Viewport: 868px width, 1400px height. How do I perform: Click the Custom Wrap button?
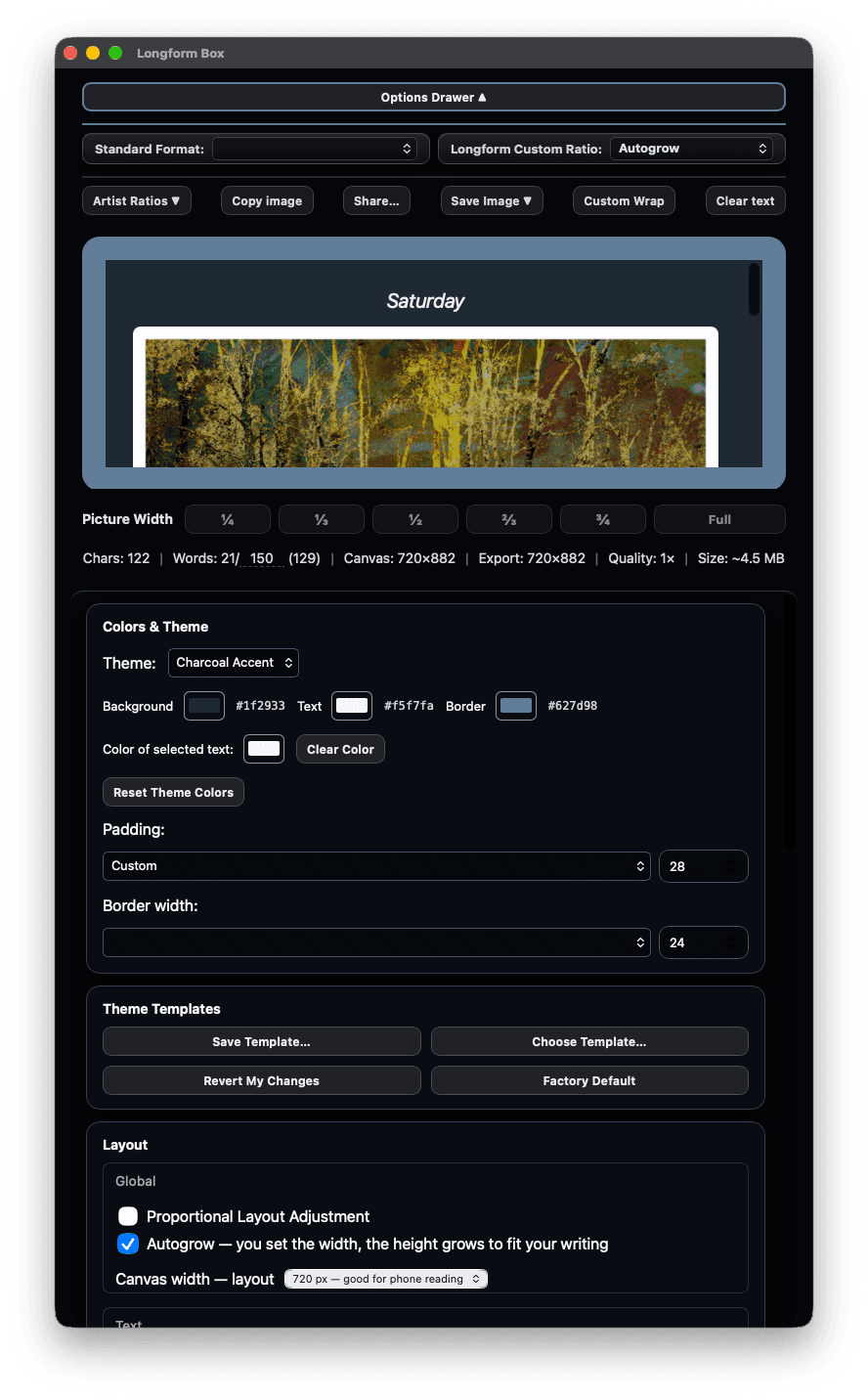[624, 200]
